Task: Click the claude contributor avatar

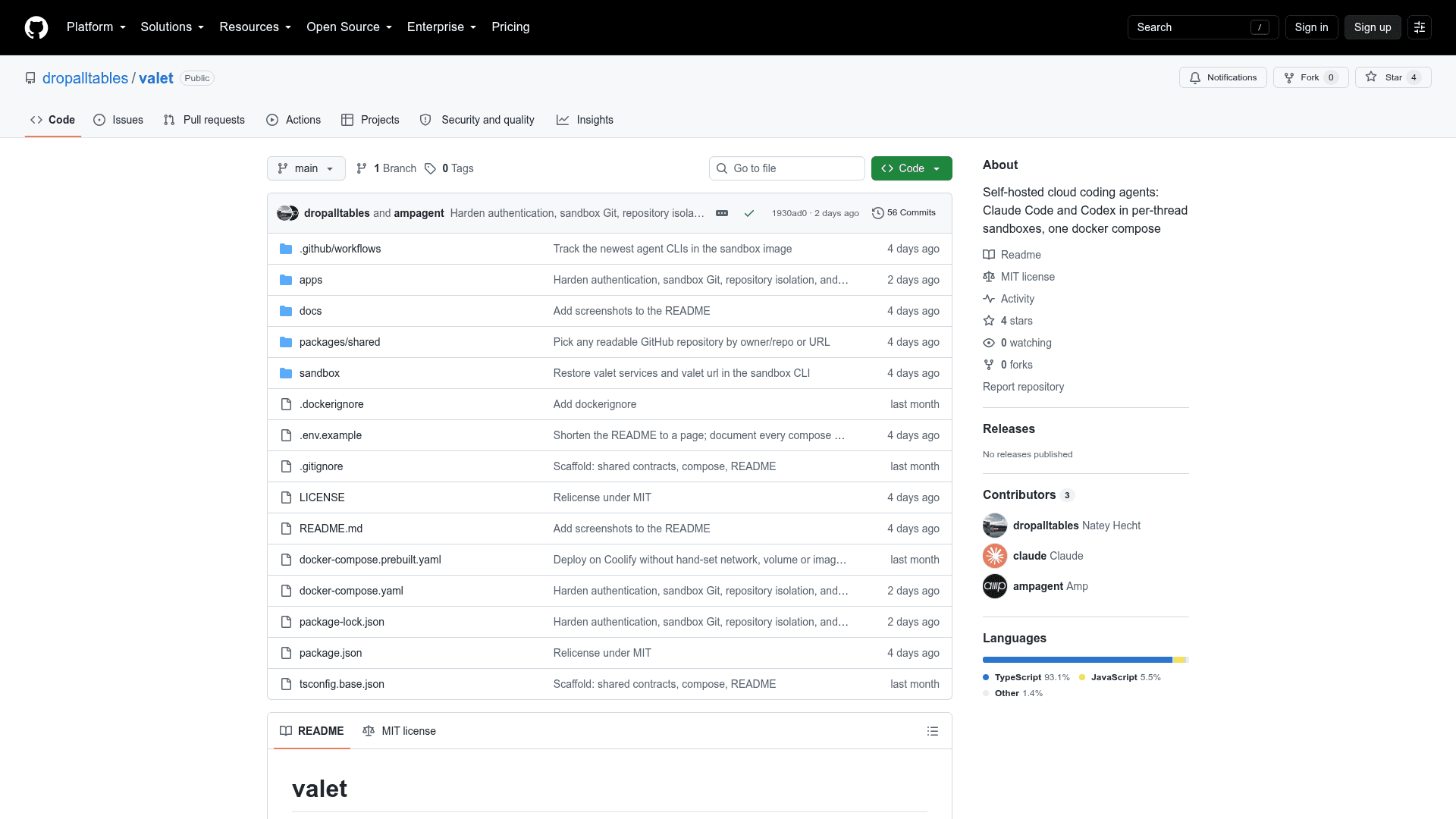Action: 995,556
